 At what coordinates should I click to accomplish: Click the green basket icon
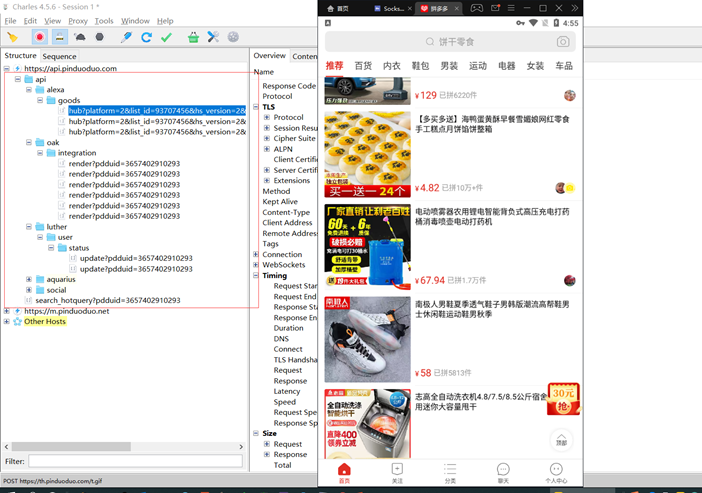[x=193, y=37]
